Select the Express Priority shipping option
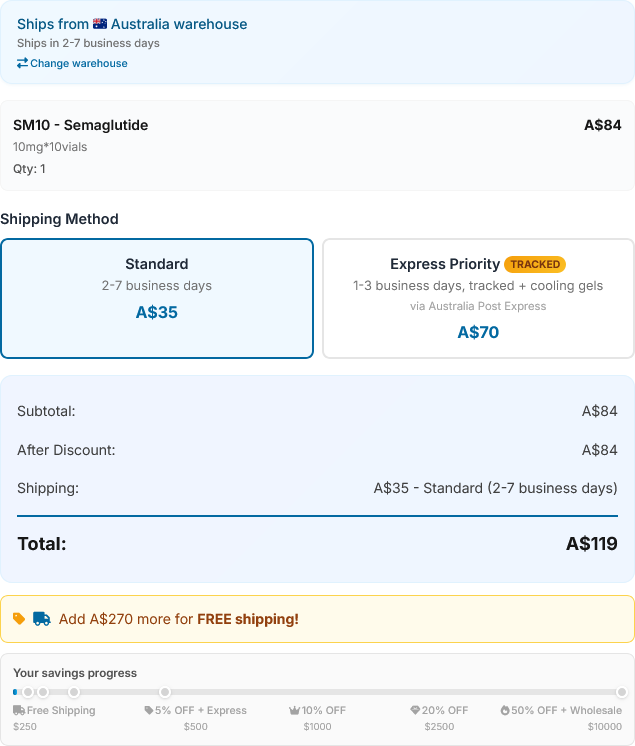This screenshot has height=746, width=635. [478, 298]
